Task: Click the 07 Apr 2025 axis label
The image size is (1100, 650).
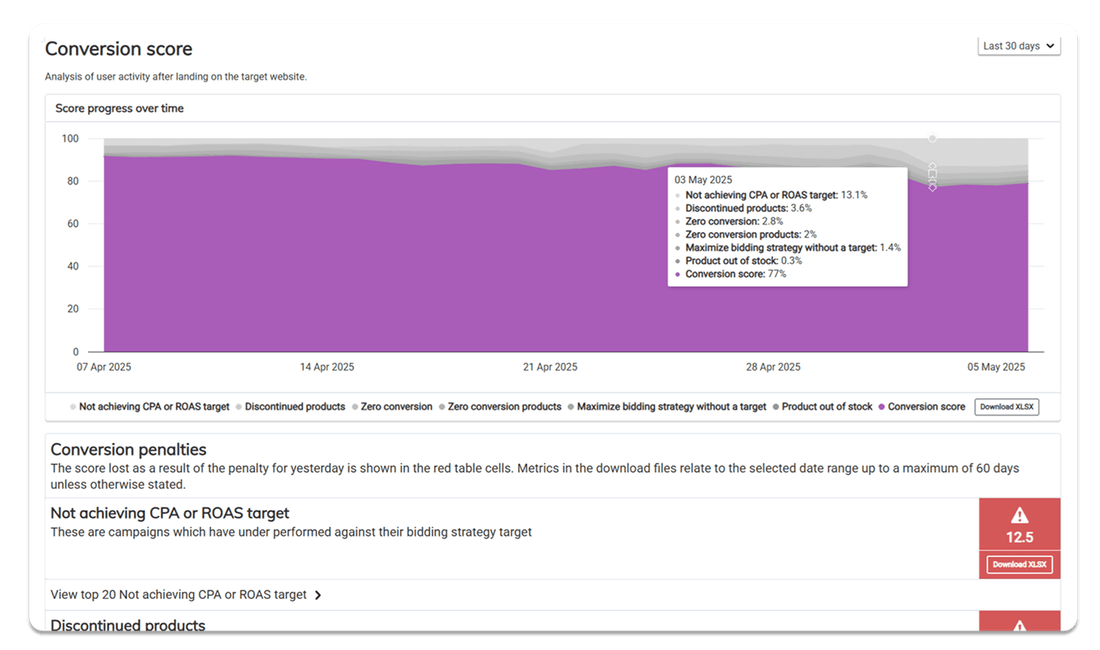Action: [104, 367]
